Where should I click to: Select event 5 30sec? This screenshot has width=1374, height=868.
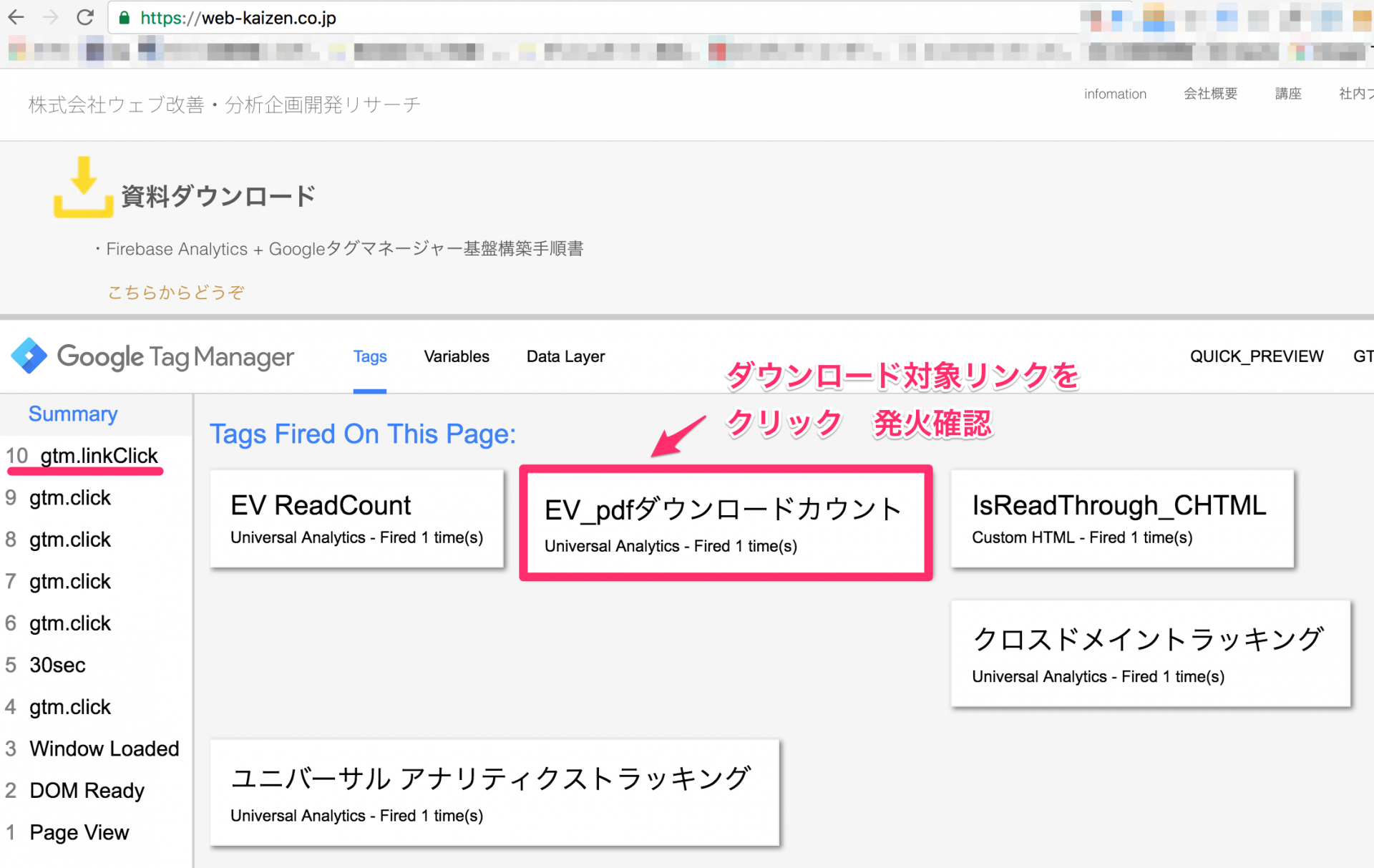tap(46, 665)
